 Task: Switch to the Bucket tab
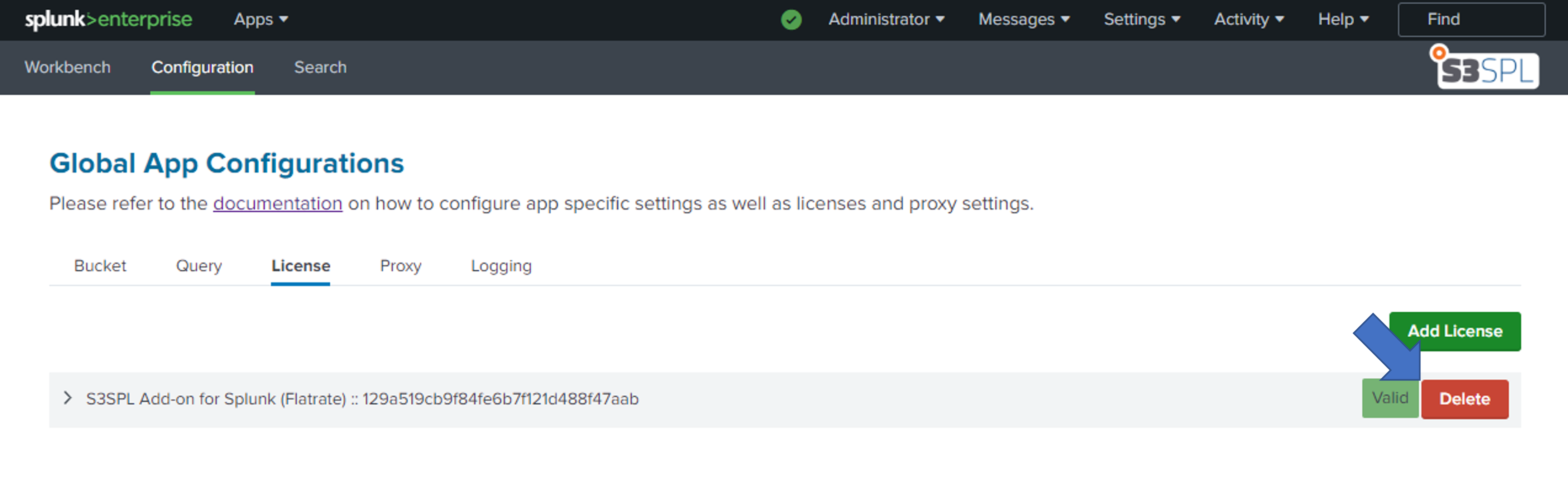(100, 266)
